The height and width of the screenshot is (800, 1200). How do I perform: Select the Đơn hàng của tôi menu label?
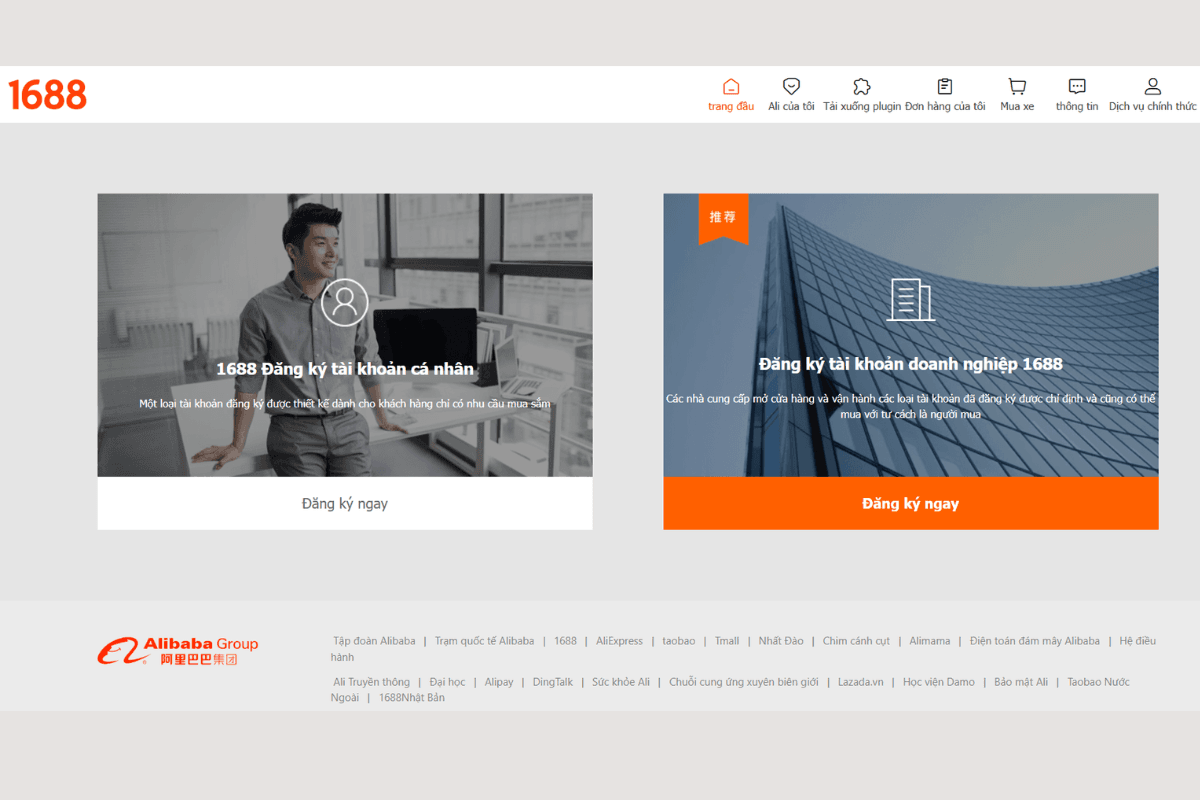point(945,107)
